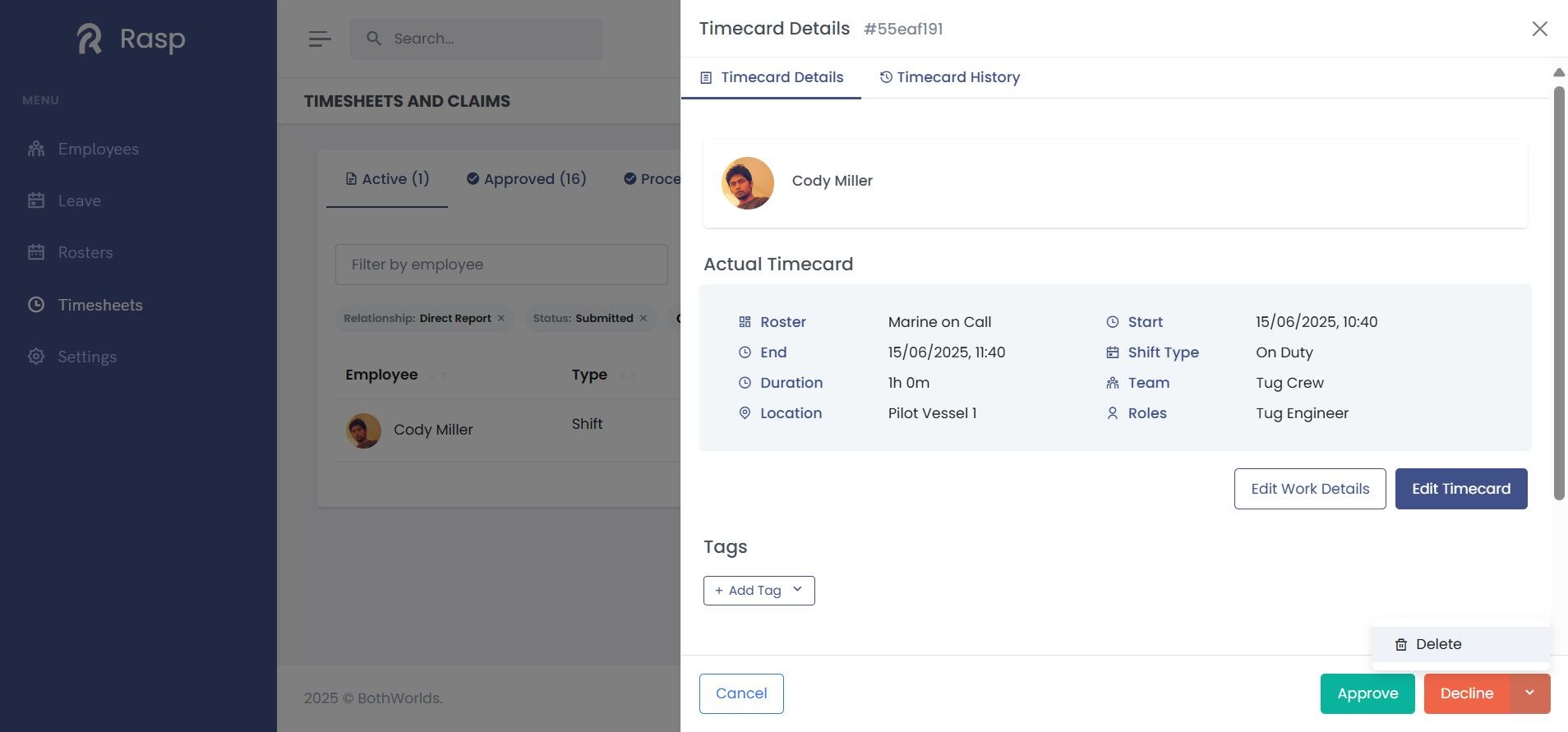Click the Employees sidebar icon
The height and width of the screenshot is (732, 1568).
click(36, 149)
